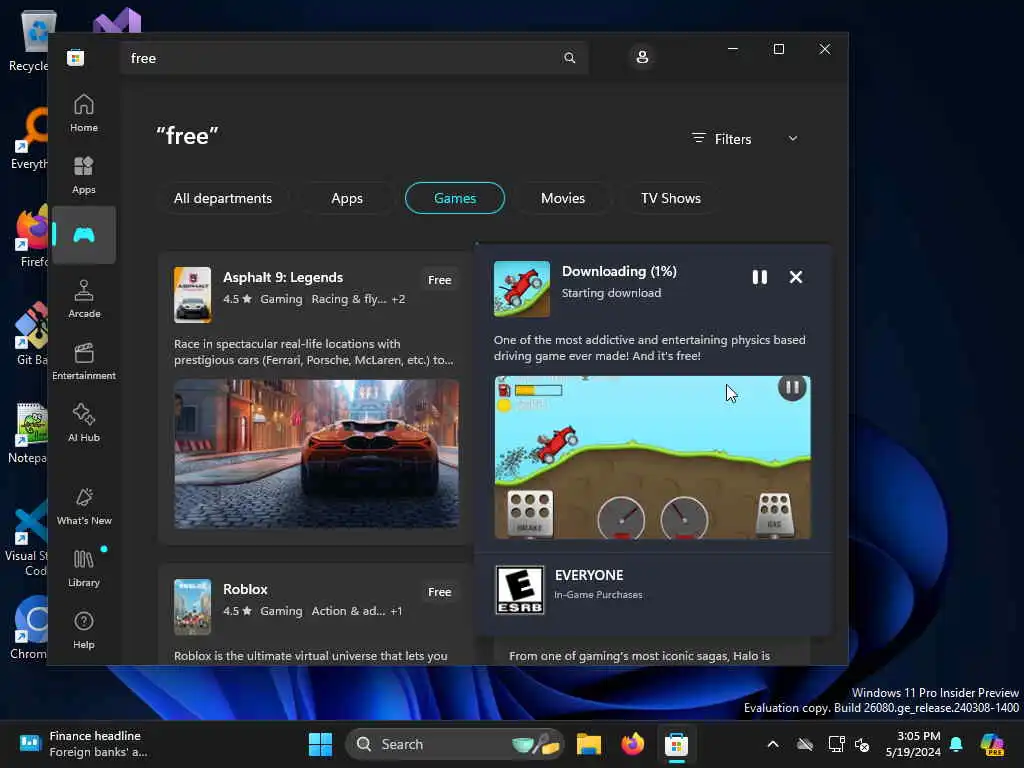Select the Apps filter tab
The width and height of the screenshot is (1024, 768).
click(347, 198)
